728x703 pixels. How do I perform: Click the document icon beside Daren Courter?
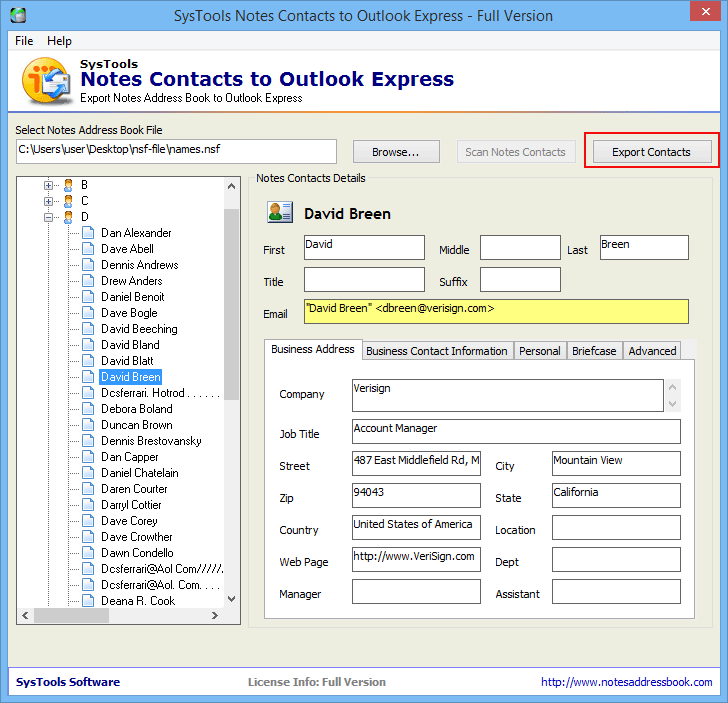pos(88,489)
